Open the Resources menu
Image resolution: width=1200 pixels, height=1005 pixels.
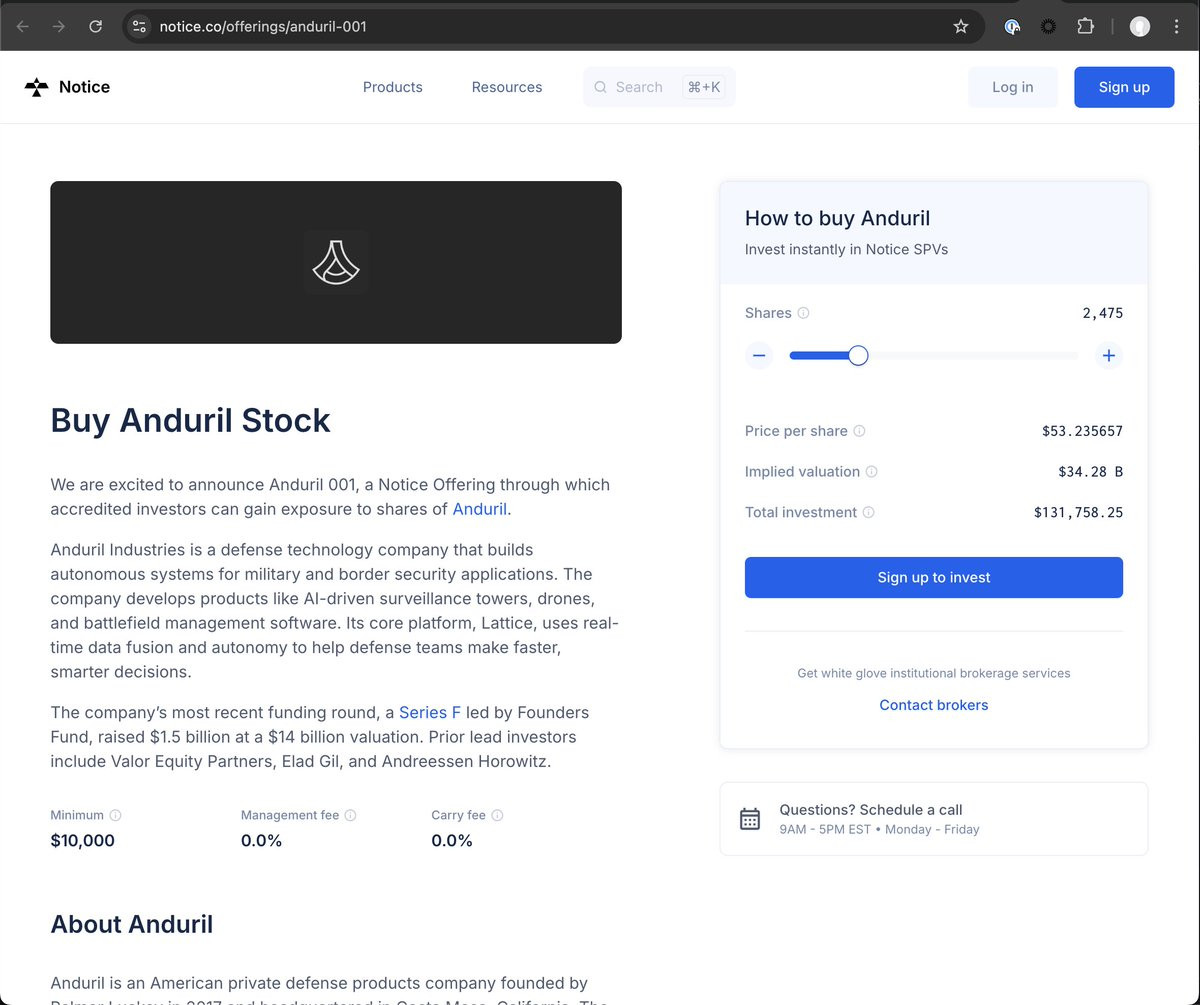point(507,87)
